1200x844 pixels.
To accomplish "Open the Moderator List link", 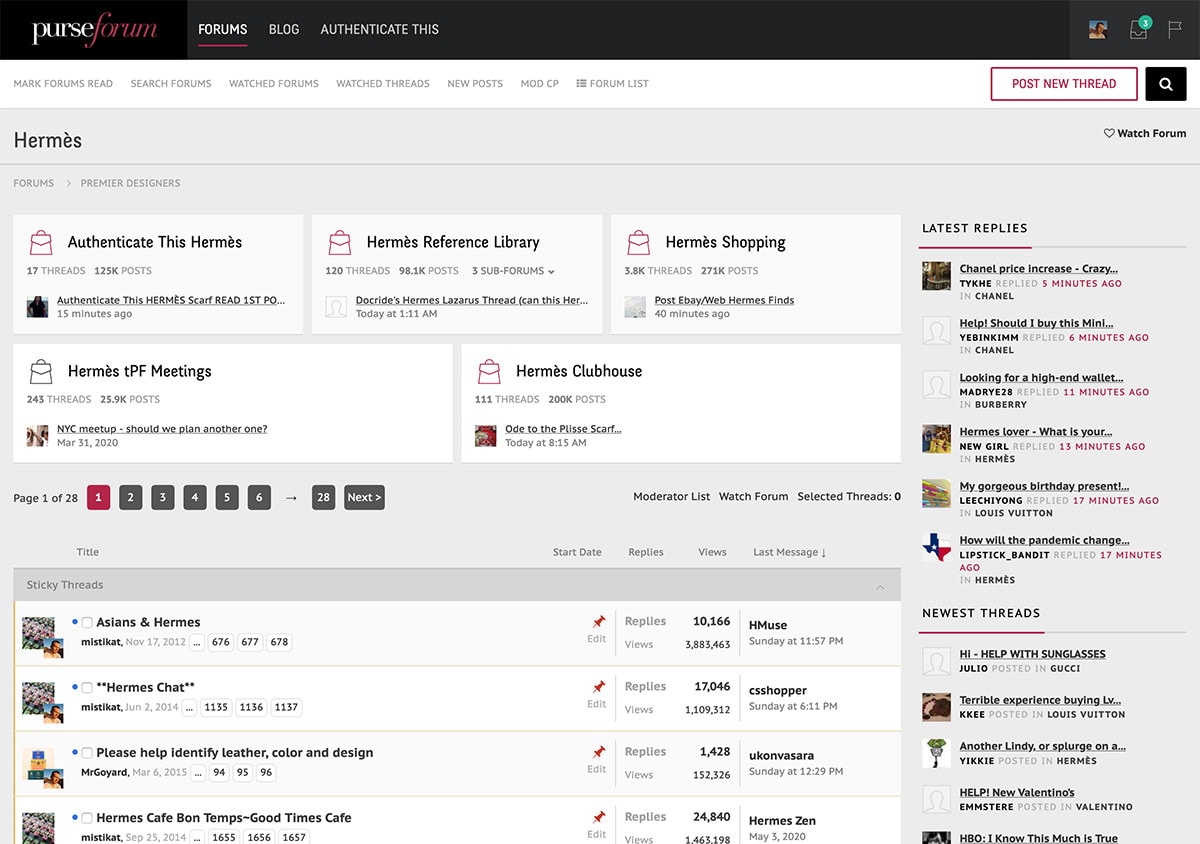I will 672,497.
